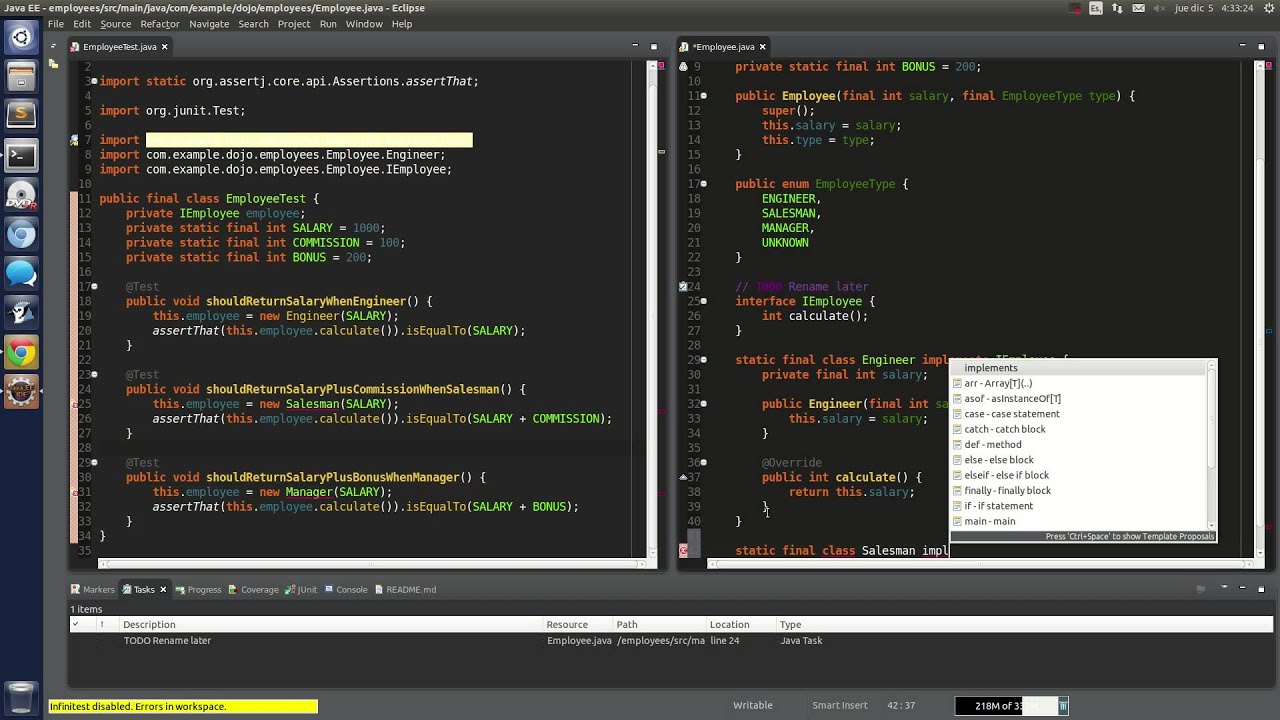This screenshot has height=720, width=1280.
Task: Collapse shouldReturnSalaryPlusBonusWhenManager fold on line 29
Action: (x=95, y=463)
